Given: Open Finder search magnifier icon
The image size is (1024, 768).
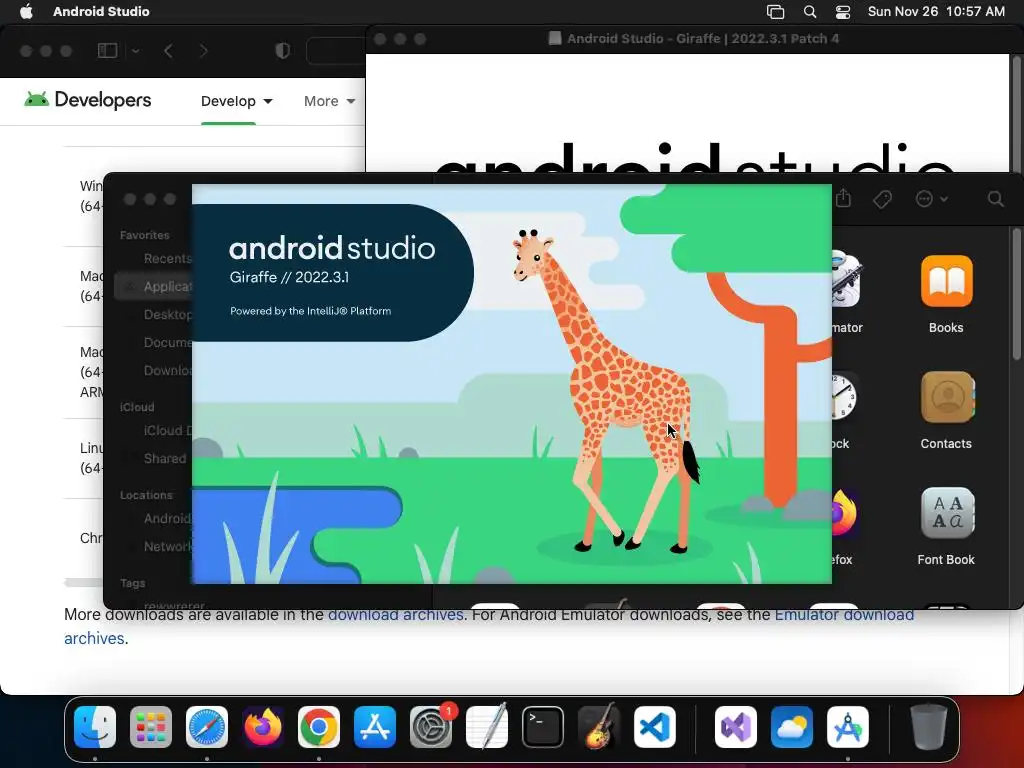Looking at the screenshot, I should [995, 199].
